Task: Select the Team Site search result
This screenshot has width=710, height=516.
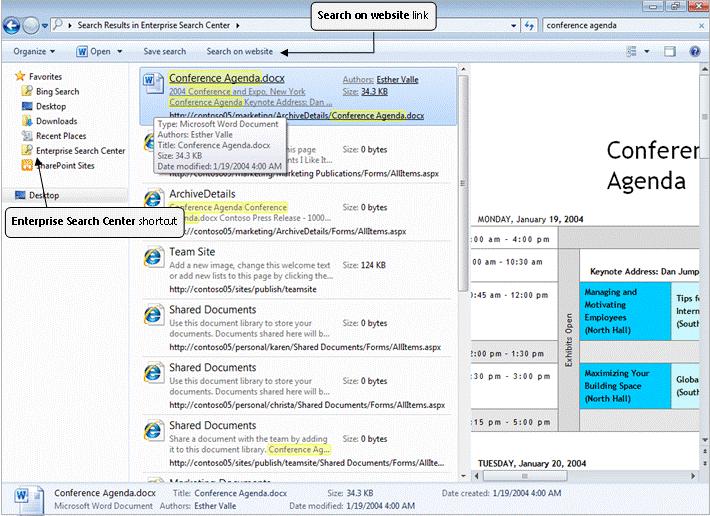Action: click(x=297, y=270)
